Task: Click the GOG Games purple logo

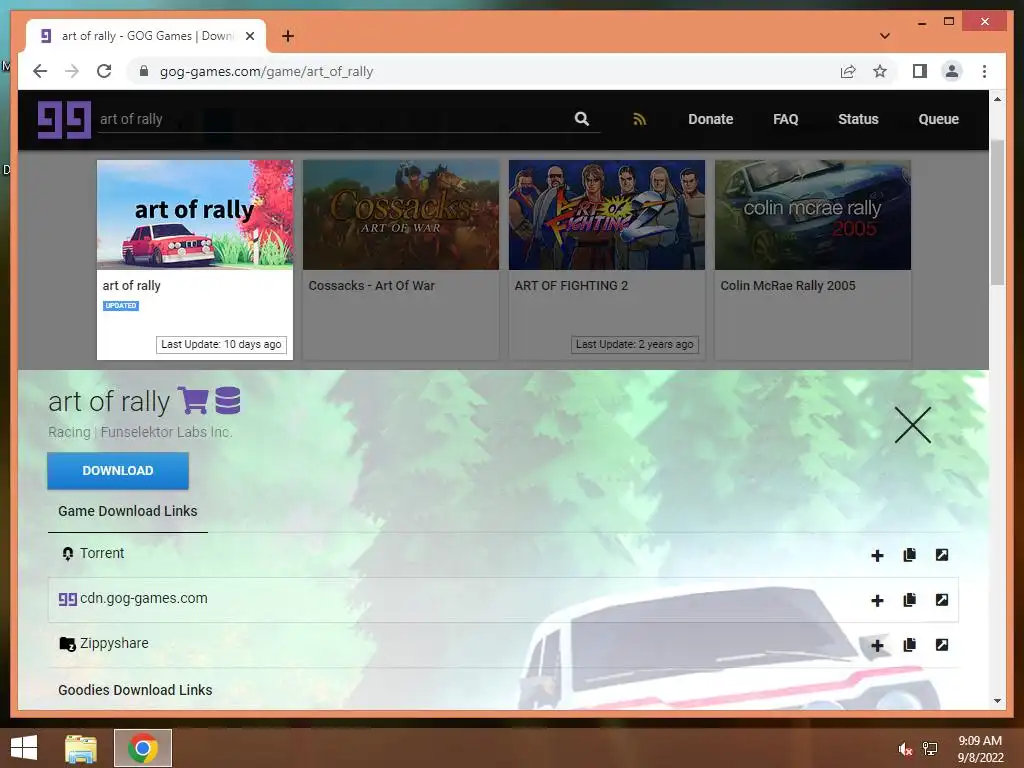Action: 64,120
